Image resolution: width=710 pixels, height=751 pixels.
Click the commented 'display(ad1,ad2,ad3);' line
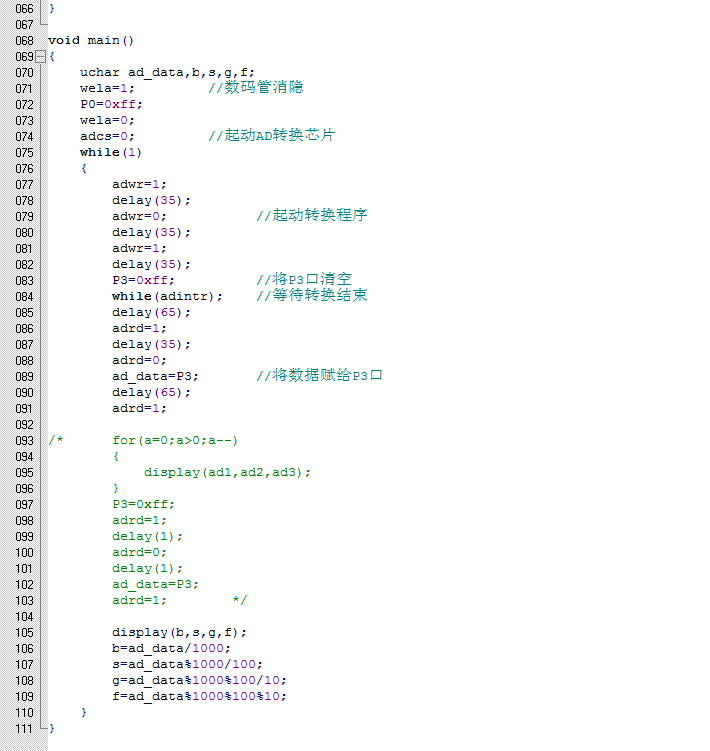pos(227,473)
